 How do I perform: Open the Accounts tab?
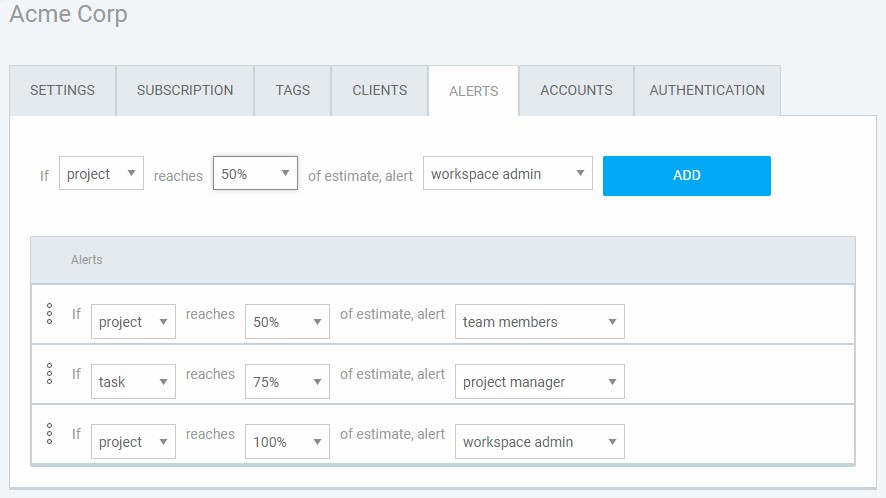[576, 90]
